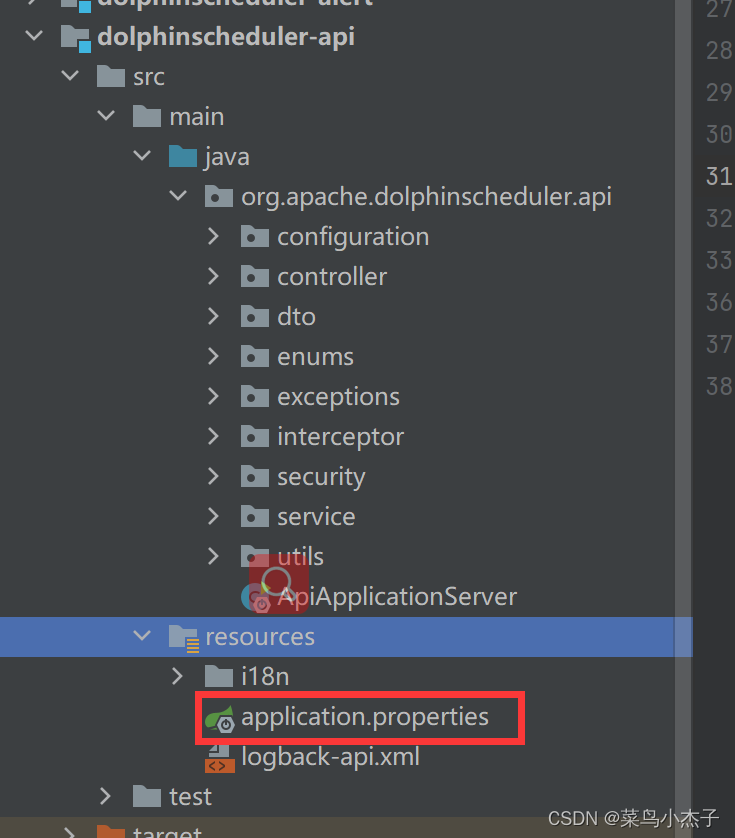
Task: Click the configuration package icon
Action: click(x=255, y=236)
